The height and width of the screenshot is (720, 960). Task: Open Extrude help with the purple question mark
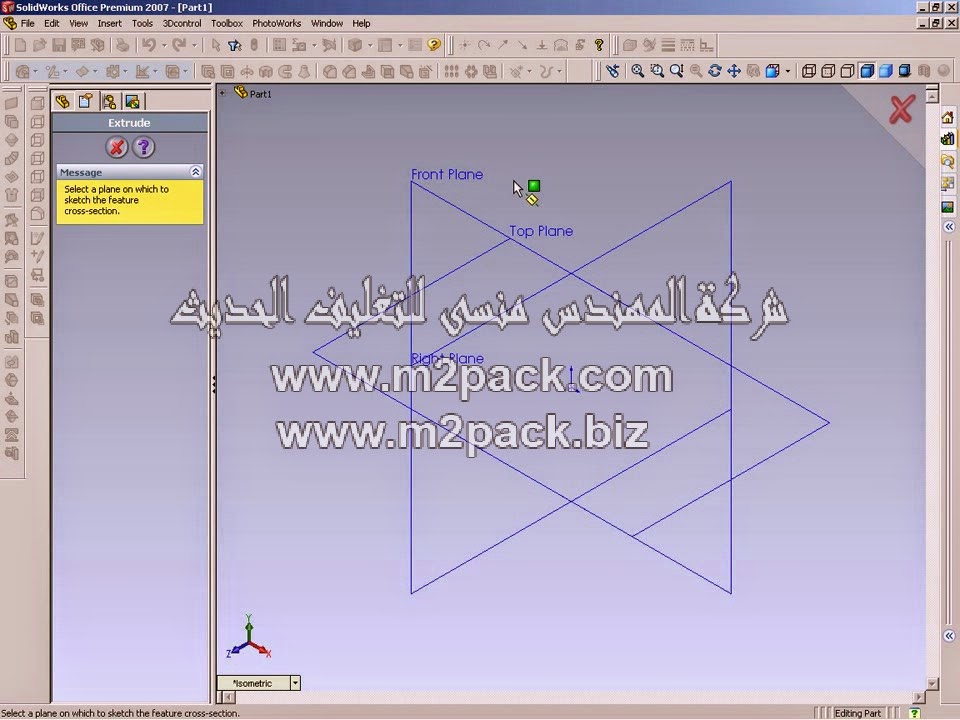click(x=143, y=148)
